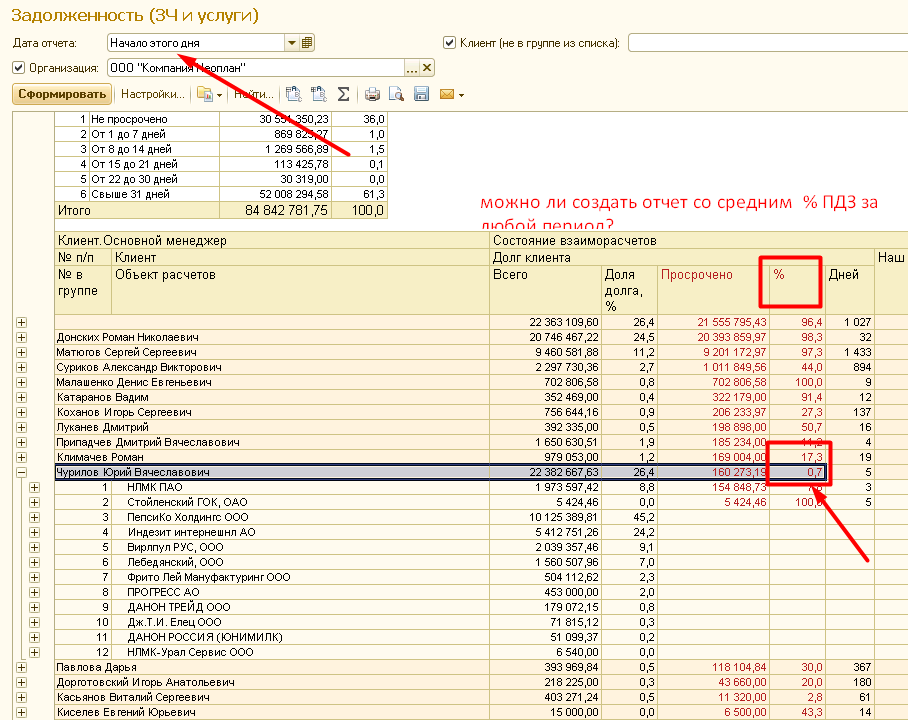Open the Дата отчета dropdown arrow
908x720 pixels.
(291, 42)
